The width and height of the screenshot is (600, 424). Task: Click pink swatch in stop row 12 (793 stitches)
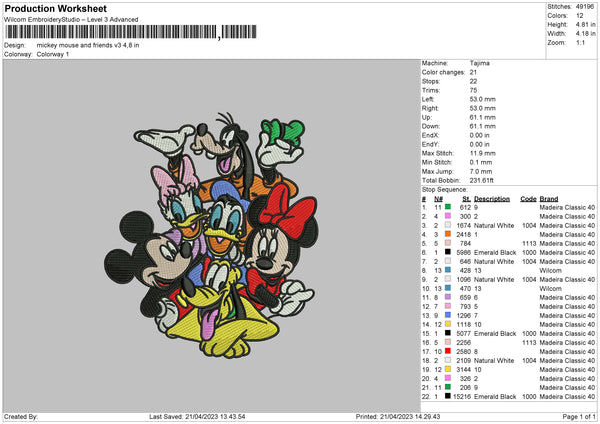448,306
